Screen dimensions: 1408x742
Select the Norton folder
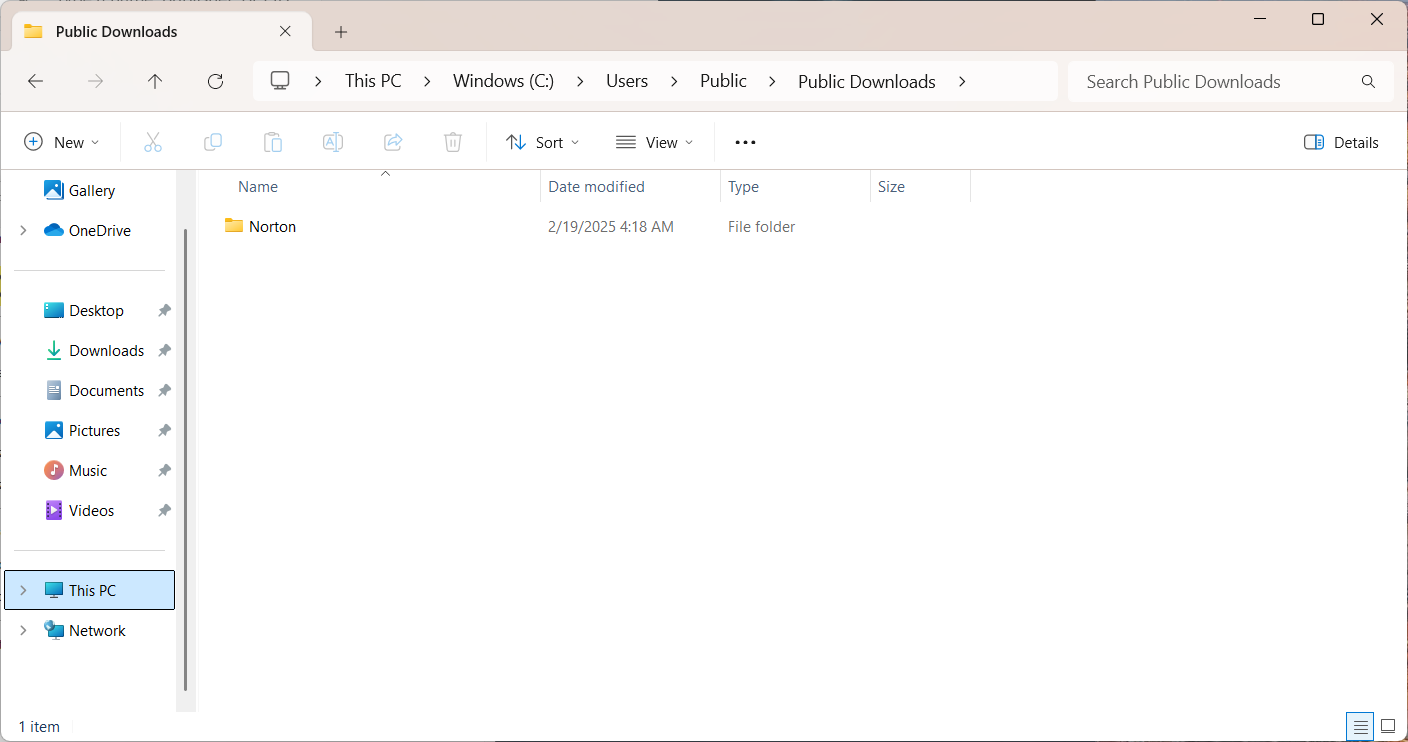click(272, 227)
